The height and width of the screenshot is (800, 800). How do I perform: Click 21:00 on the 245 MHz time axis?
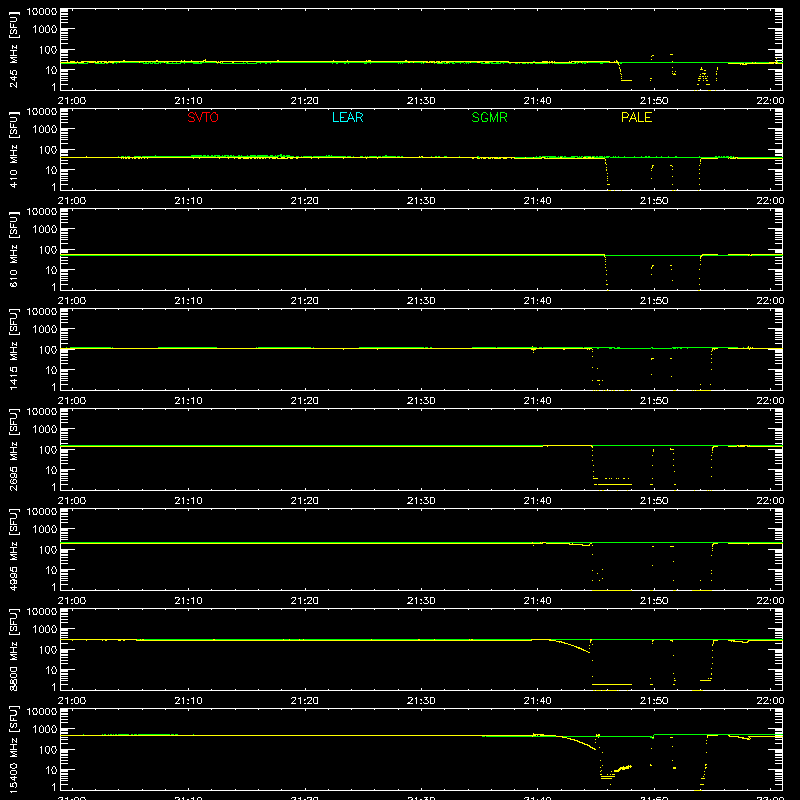72,101
